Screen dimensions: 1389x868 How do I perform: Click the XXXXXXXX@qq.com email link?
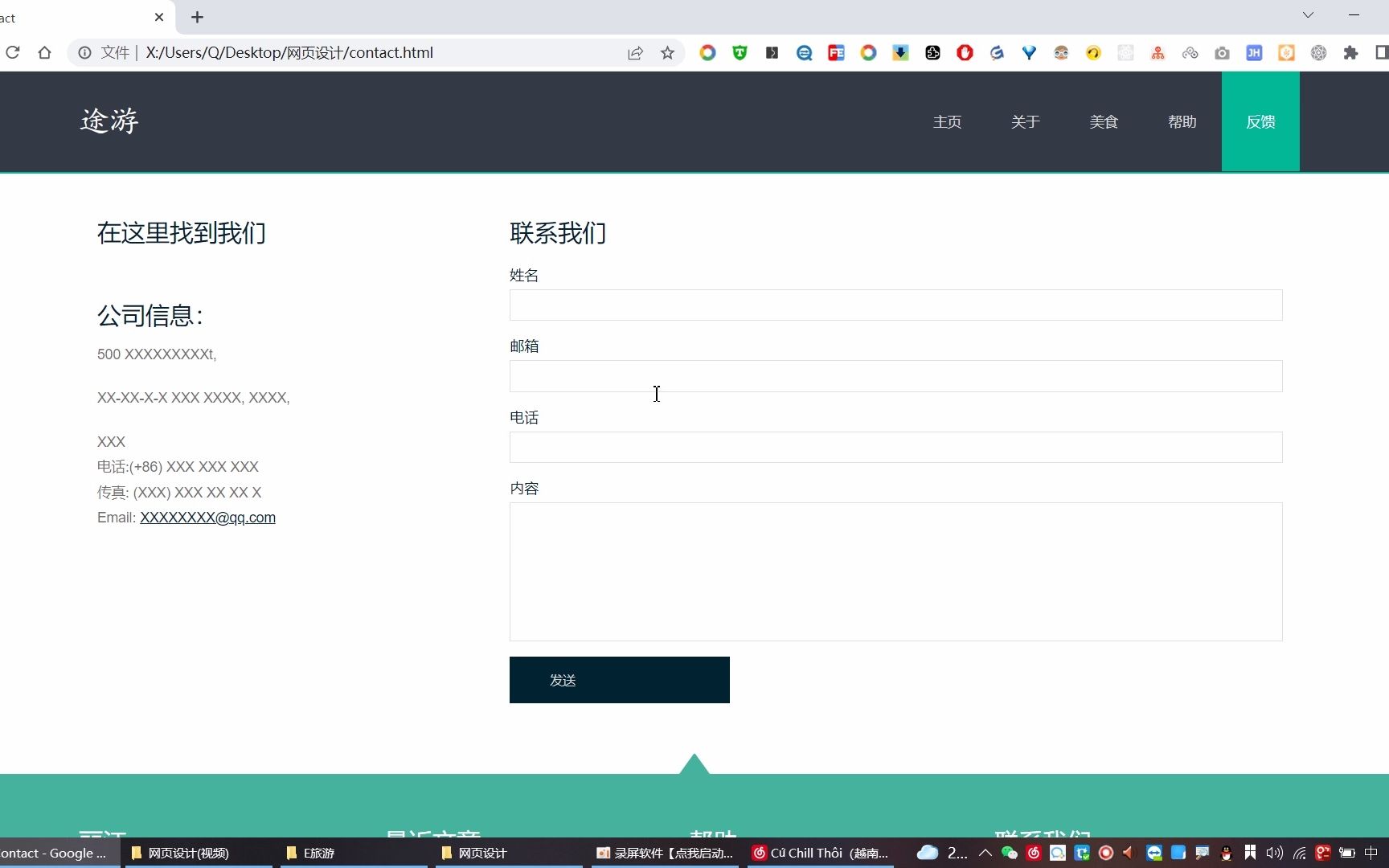pyautogui.click(x=207, y=518)
